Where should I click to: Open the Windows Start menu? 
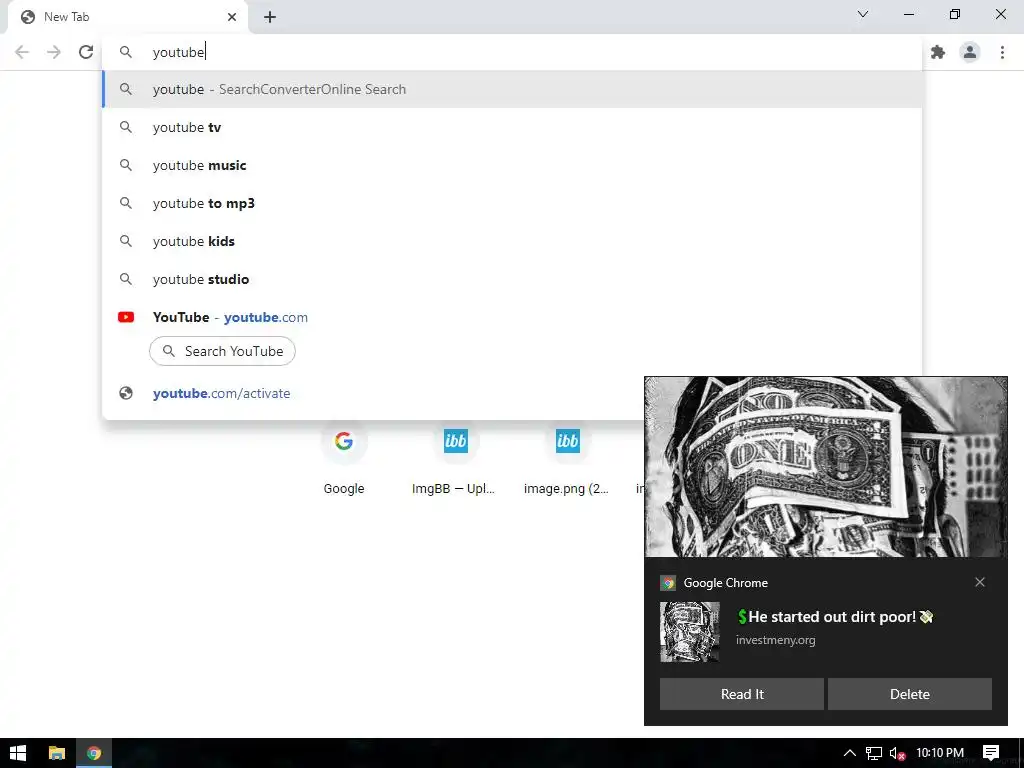tap(18, 753)
